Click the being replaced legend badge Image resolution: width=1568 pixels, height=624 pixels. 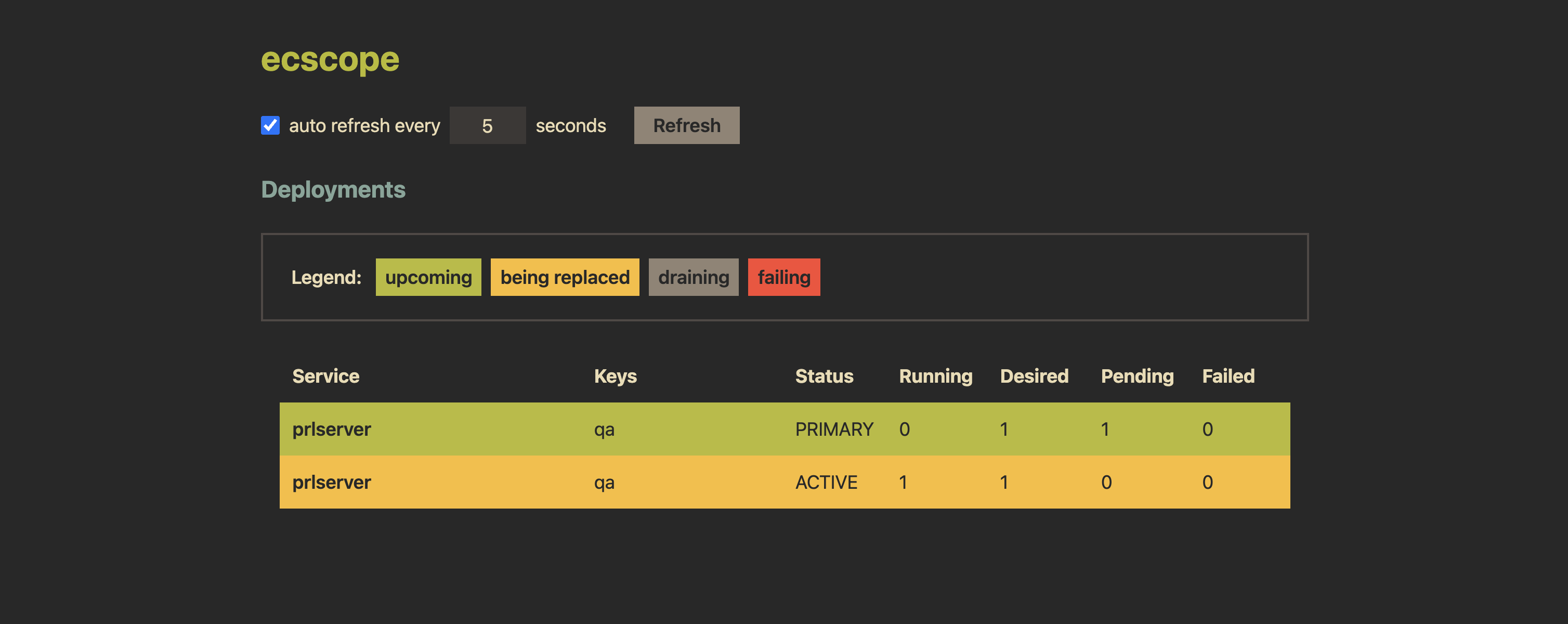pos(564,277)
